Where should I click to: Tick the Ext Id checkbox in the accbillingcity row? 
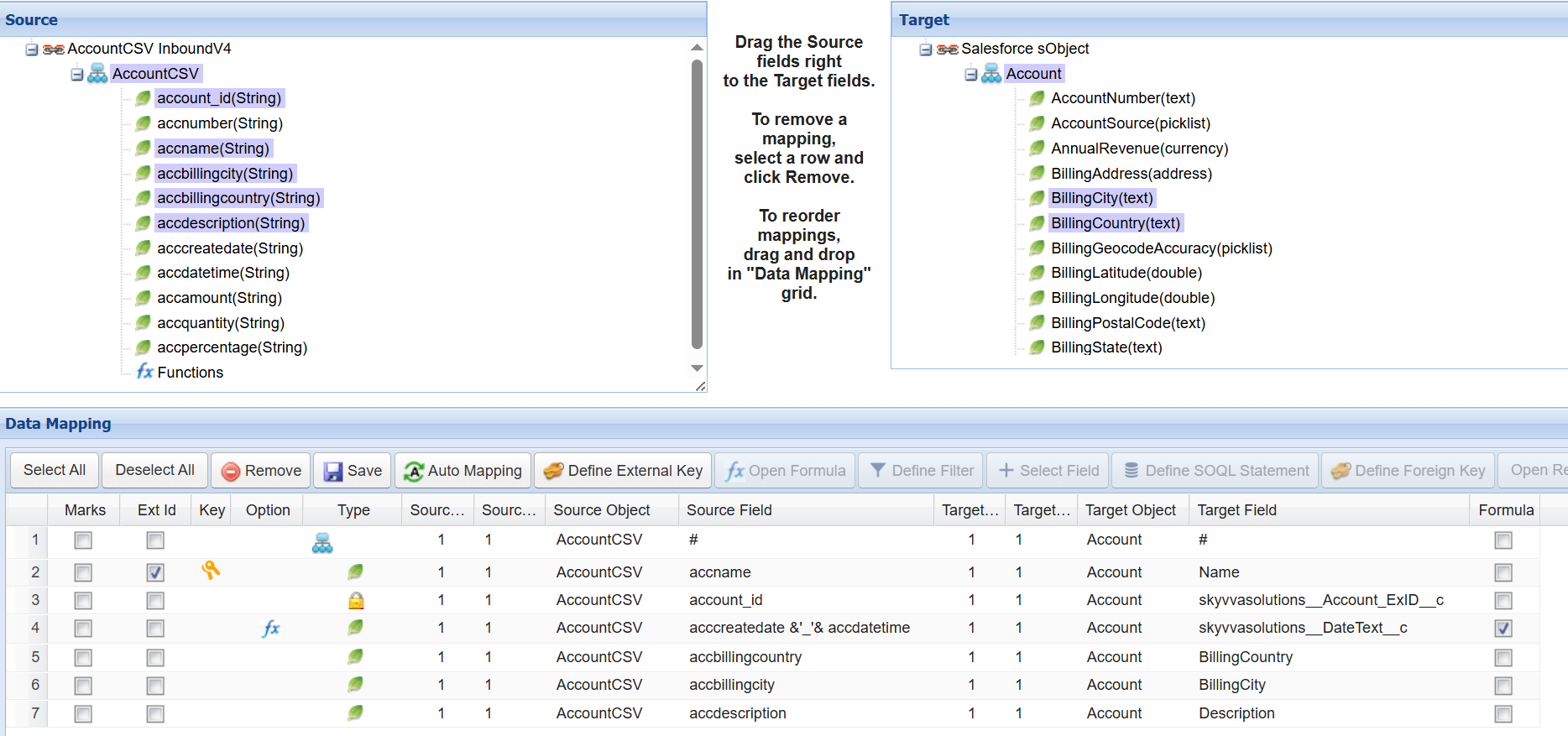(155, 686)
